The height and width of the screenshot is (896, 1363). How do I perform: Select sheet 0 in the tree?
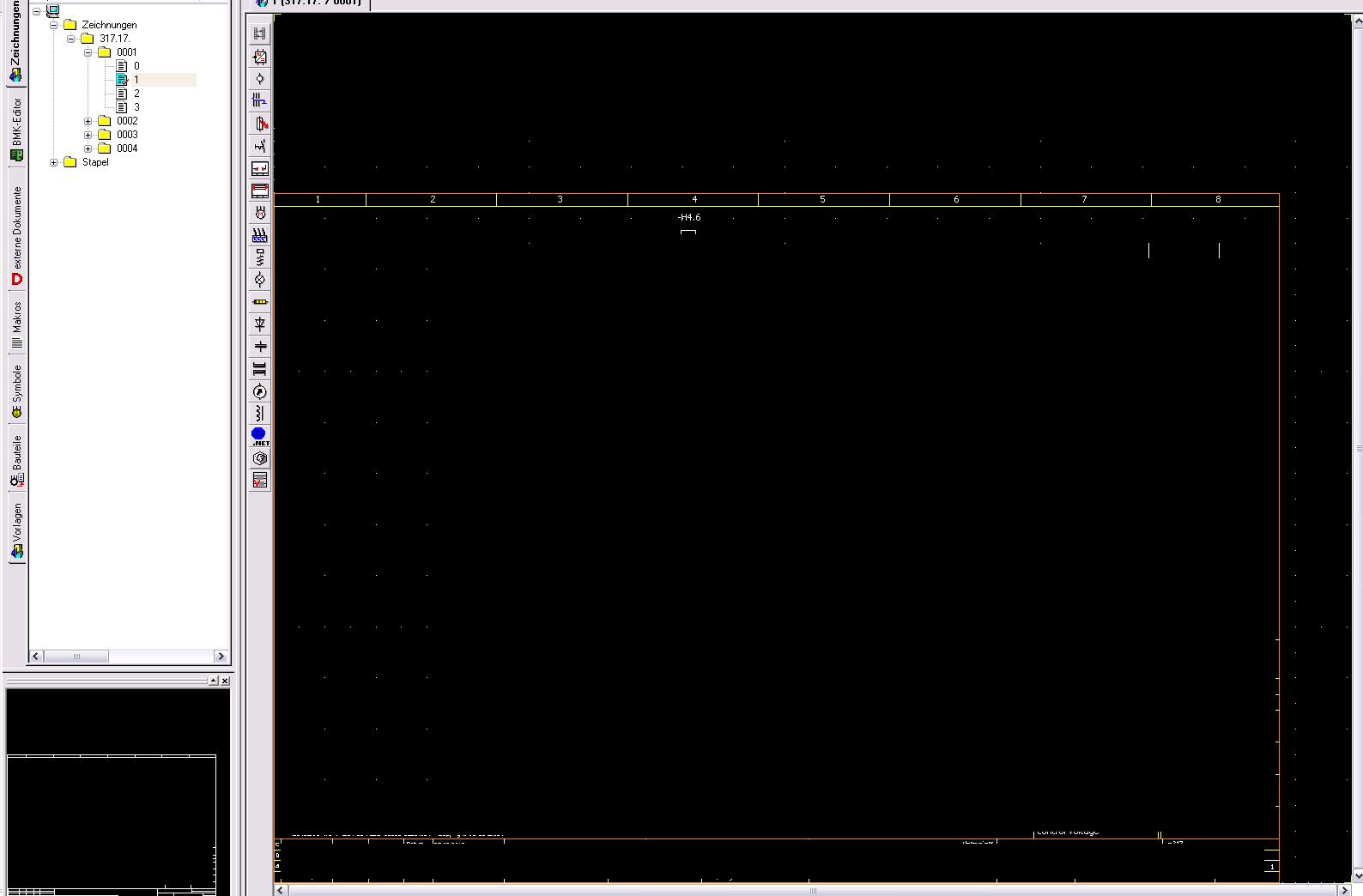pos(136,66)
